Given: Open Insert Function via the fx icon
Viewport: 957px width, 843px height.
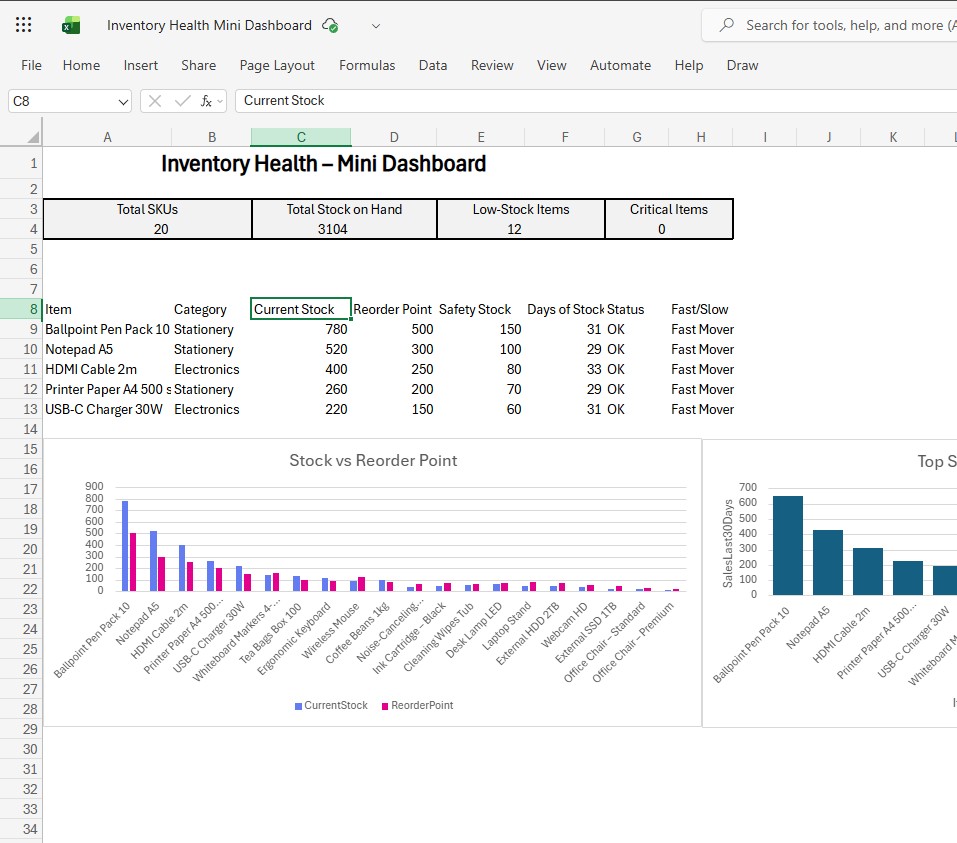Looking at the screenshot, I should click(207, 100).
